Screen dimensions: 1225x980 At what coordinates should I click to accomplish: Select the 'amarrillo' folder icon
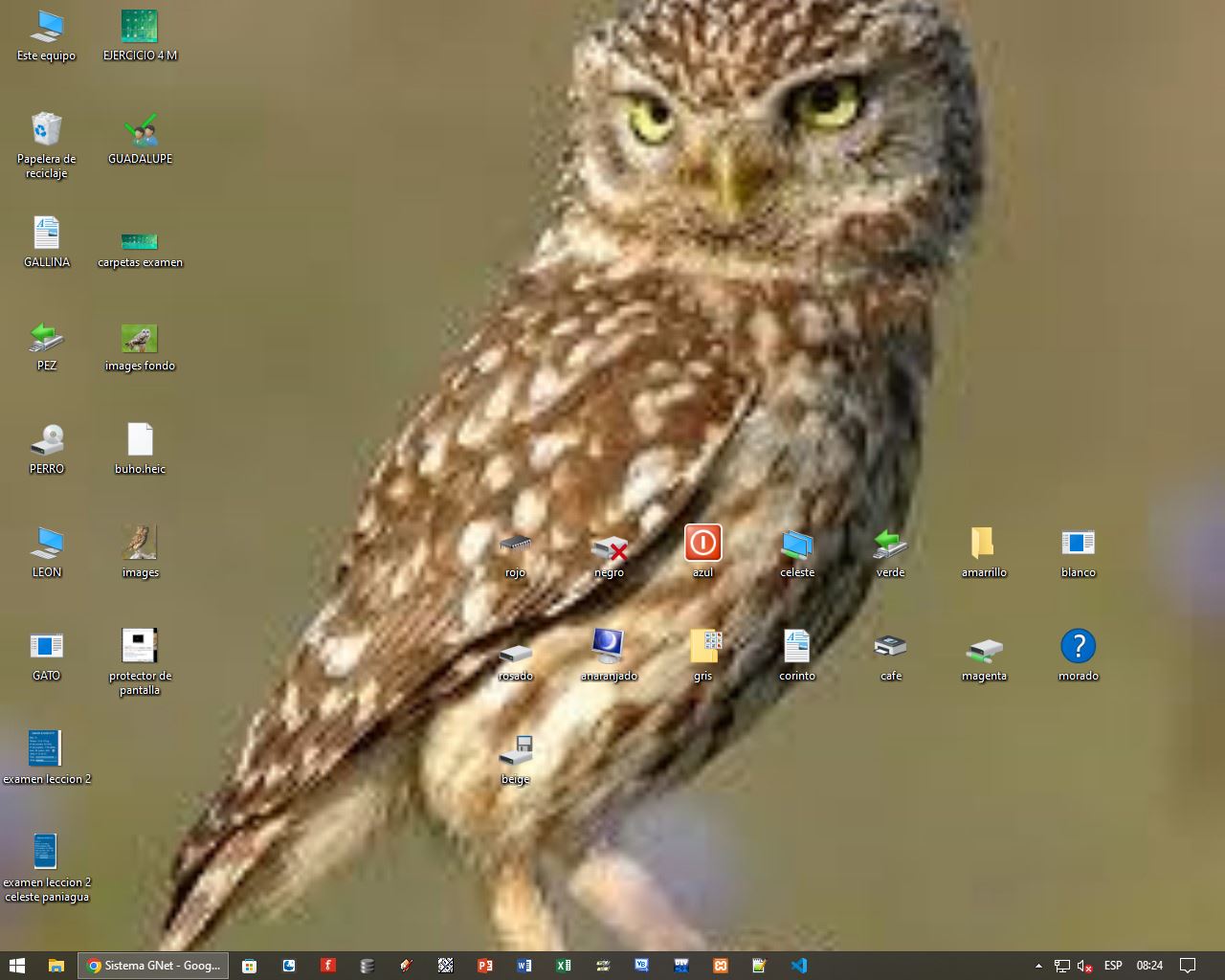coord(983,543)
